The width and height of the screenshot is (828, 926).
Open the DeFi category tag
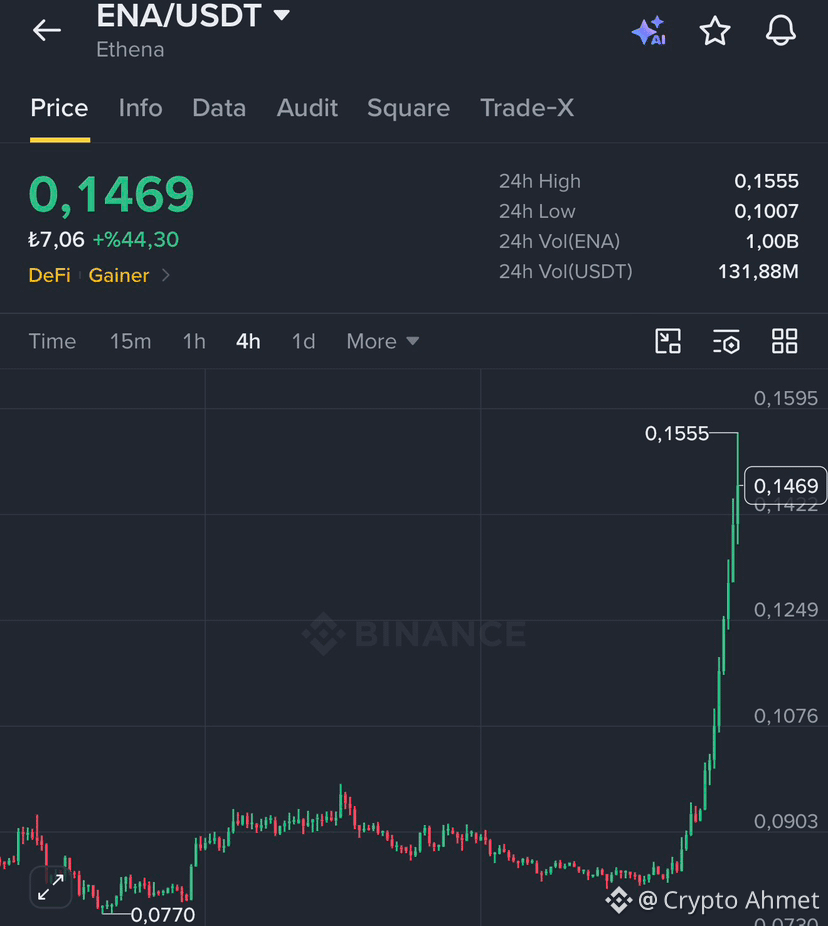(x=50, y=275)
